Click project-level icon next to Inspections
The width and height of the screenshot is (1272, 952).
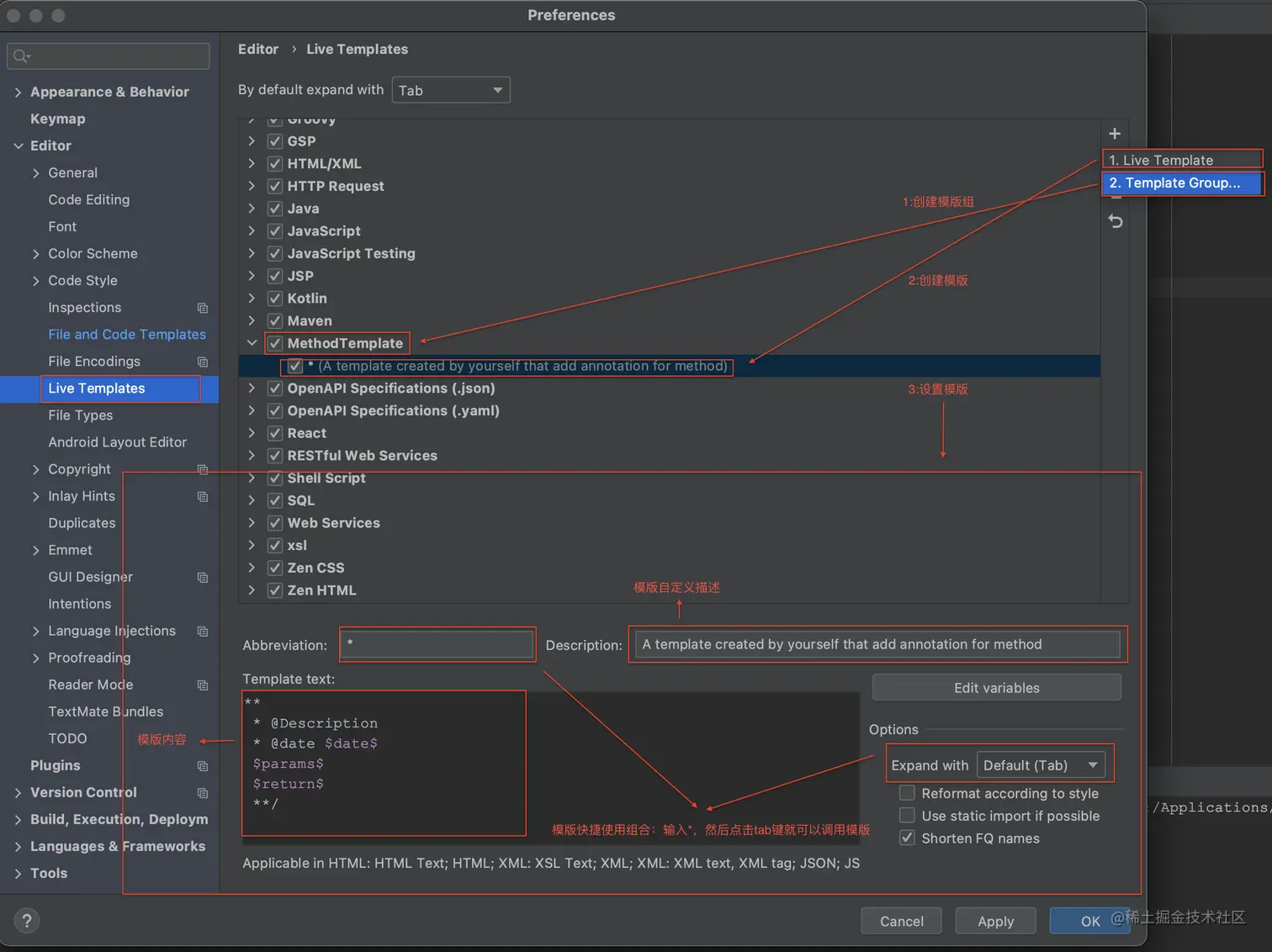pyautogui.click(x=203, y=308)
